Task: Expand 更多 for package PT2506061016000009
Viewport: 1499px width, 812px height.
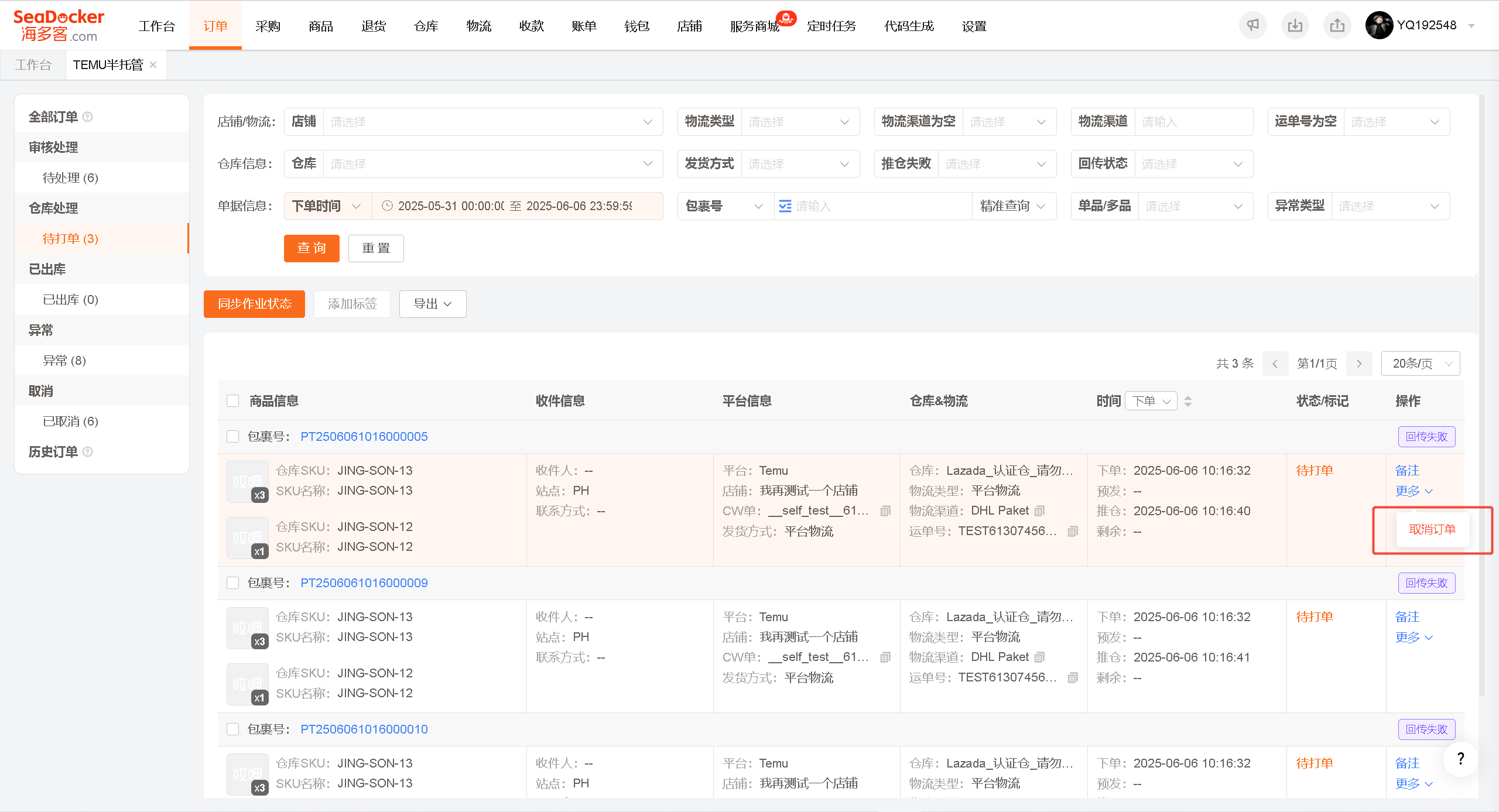Action: coord(1414,637)
